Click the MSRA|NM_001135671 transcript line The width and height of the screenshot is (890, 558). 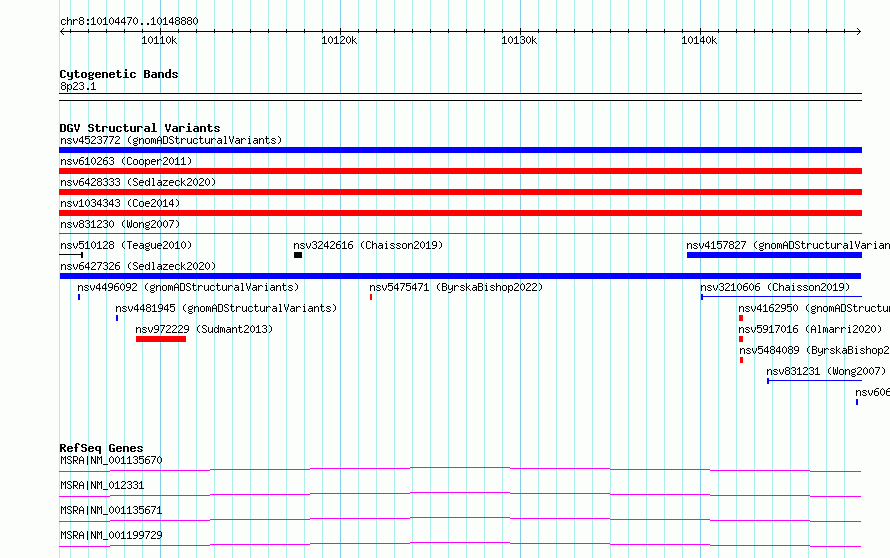click(x=460, y=519)
